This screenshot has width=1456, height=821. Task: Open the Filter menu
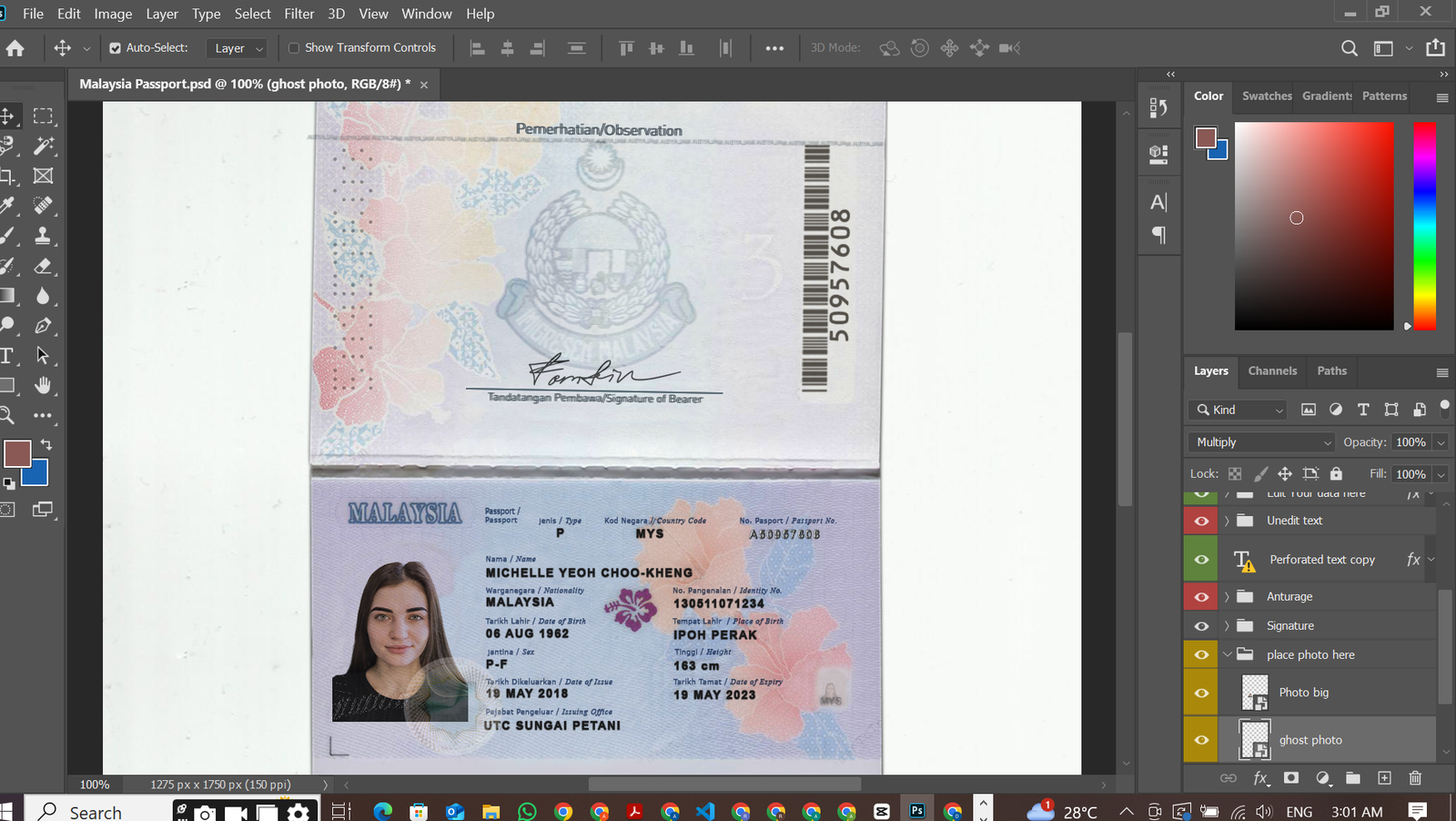pos(298,14)
